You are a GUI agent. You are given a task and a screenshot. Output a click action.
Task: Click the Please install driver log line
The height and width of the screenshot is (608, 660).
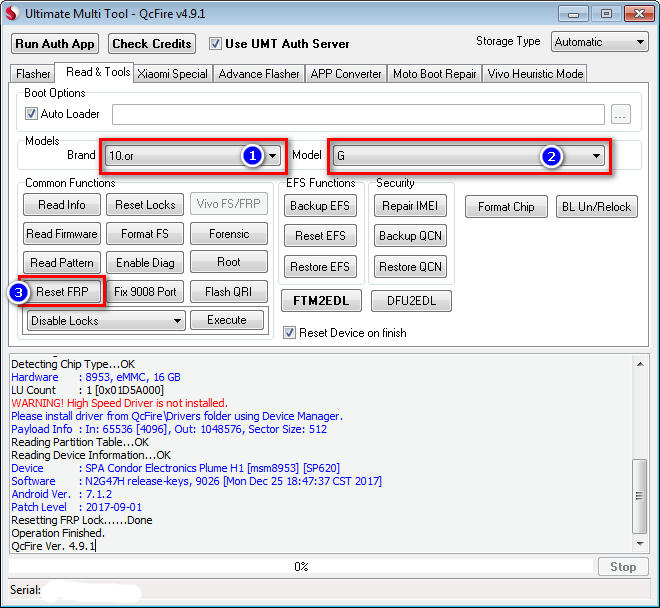tap(177, 416)
